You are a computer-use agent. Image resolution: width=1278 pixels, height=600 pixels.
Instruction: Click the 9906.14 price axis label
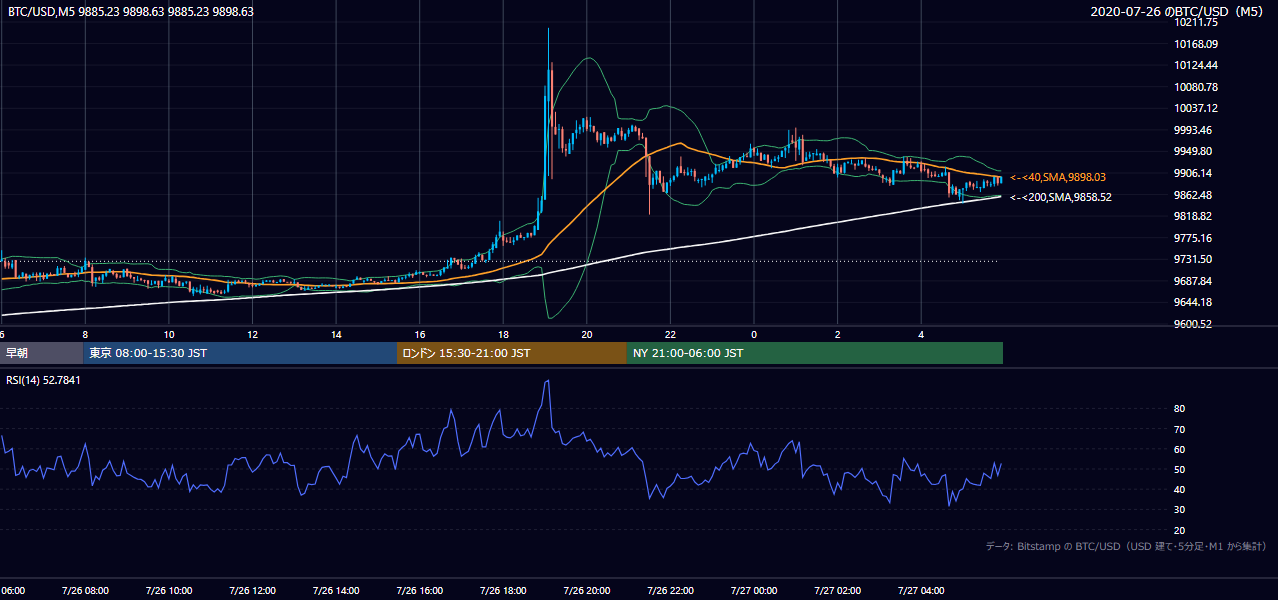[1193, 173]
